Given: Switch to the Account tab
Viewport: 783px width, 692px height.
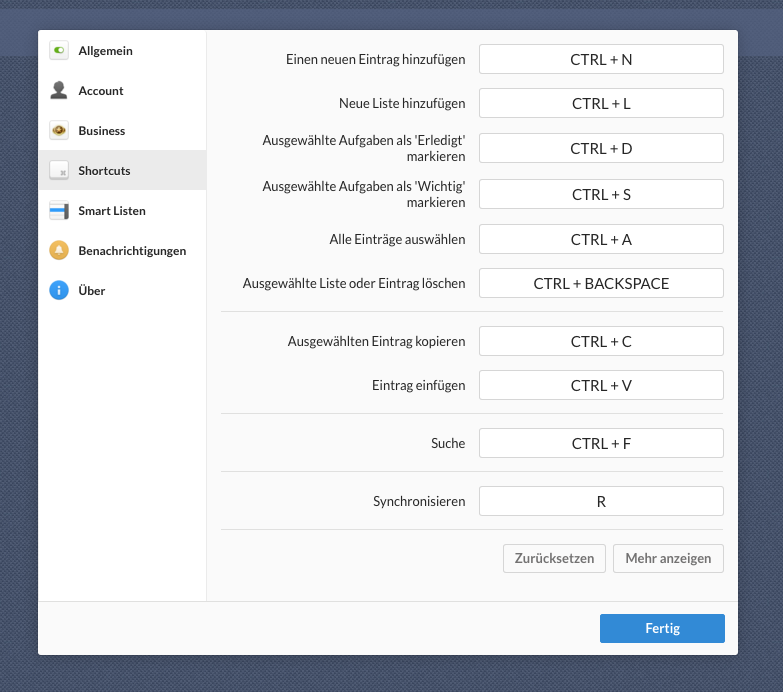Looking at the screenshot, I should tap(101, 90).
